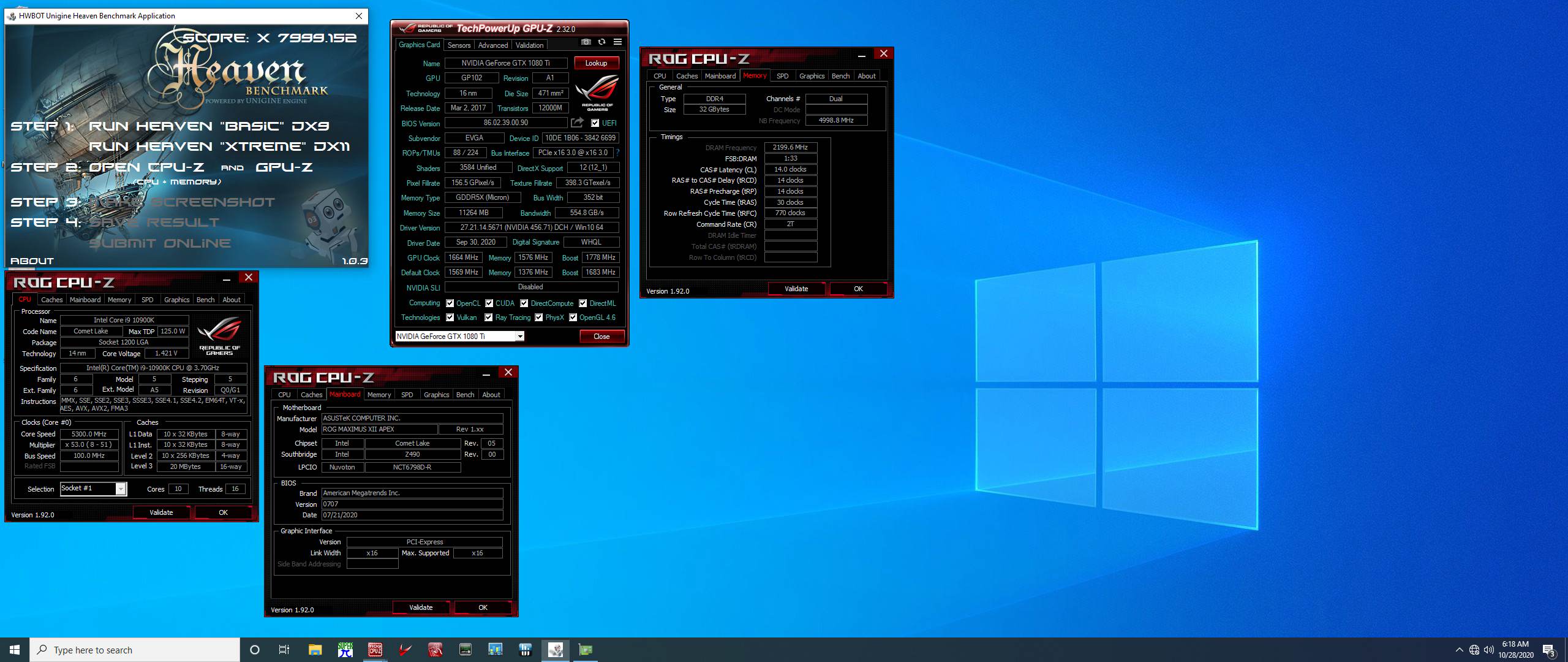1568x662 pixels.
Task: Toggle the OpenCL checkbox
Action: pyautogui.click(x=450, y=303)
